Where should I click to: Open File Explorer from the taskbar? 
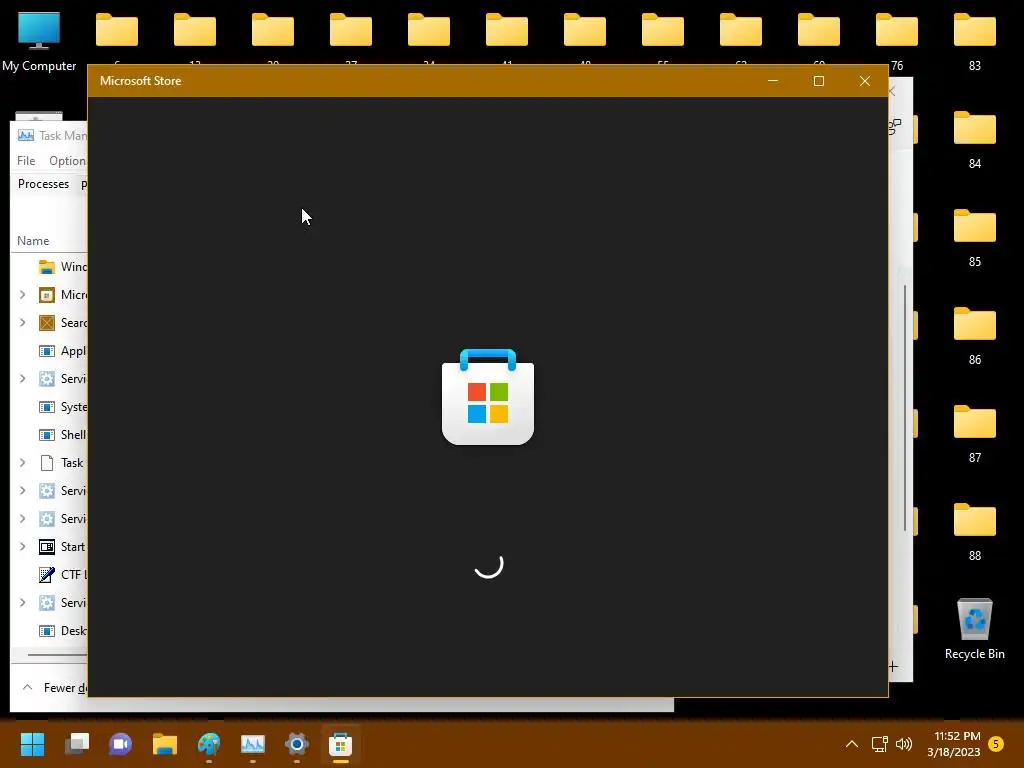[165, 743]
